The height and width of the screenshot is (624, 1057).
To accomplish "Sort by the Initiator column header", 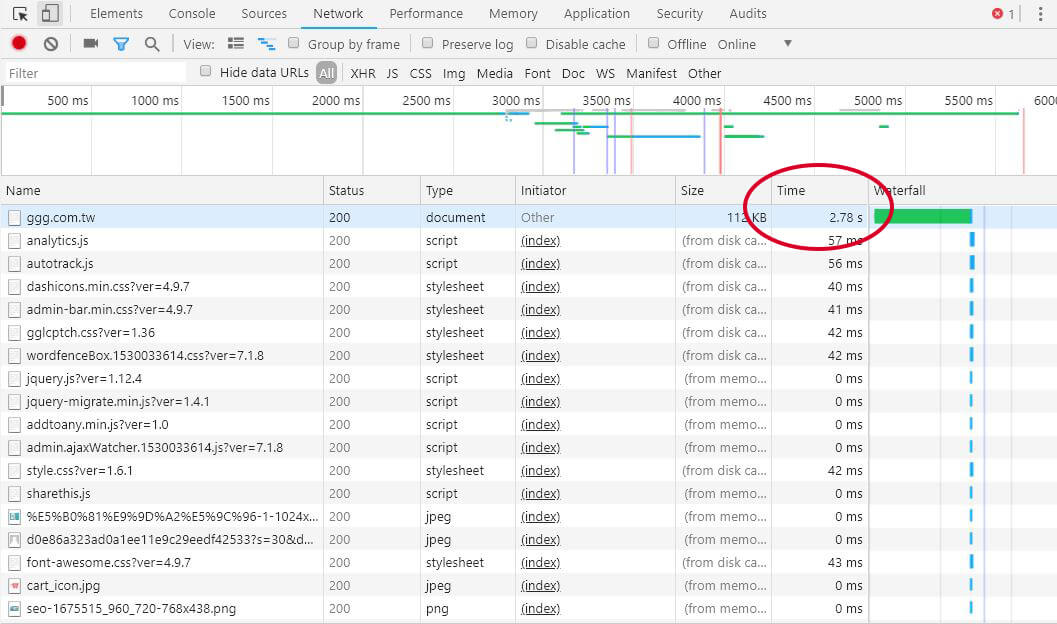I will (595, 191).
